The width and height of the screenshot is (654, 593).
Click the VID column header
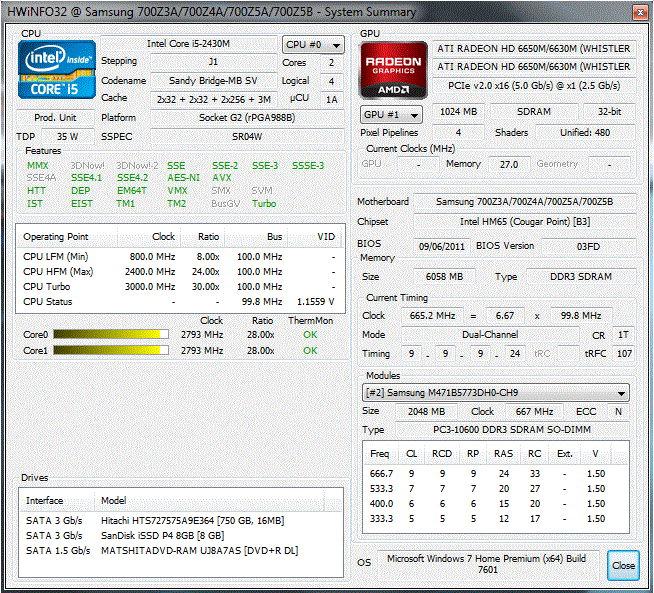(x=316, y=237)
